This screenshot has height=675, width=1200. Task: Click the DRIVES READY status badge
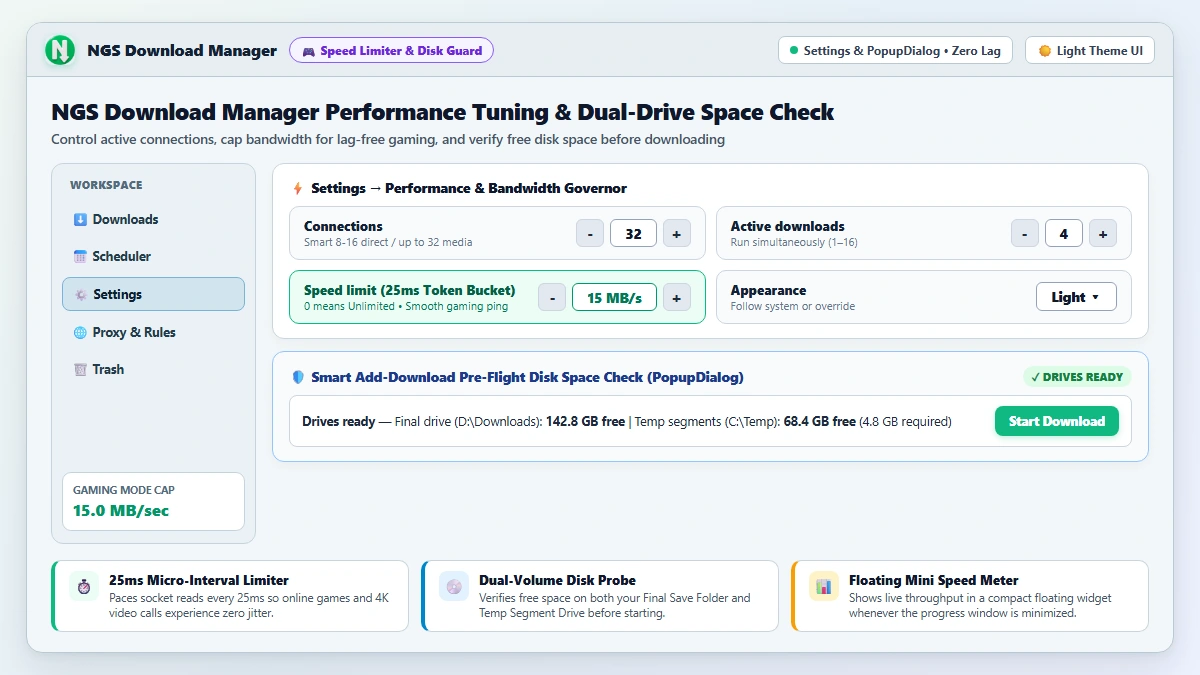pyautogui.click(x=1077, y=377)
